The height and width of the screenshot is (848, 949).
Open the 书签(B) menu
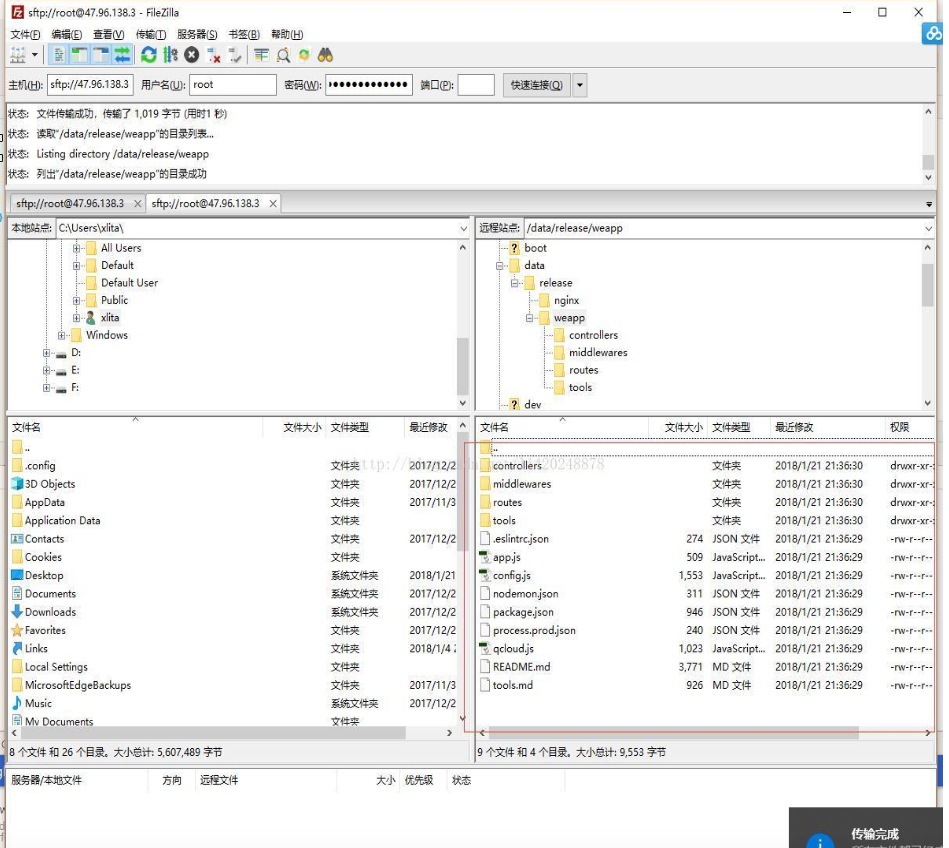point(244,35)
